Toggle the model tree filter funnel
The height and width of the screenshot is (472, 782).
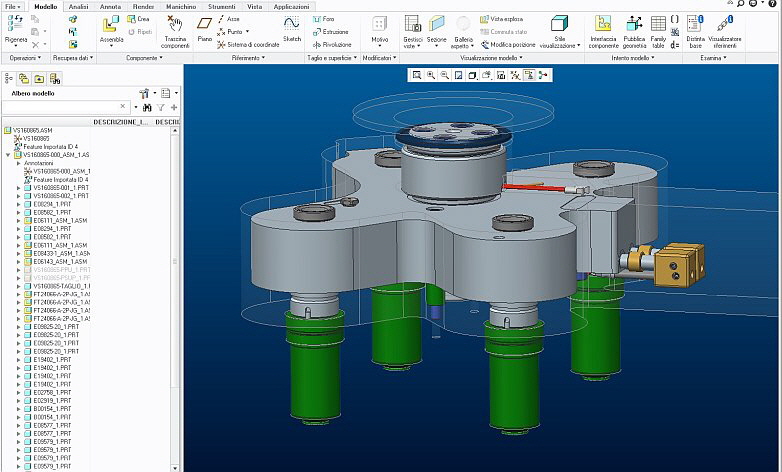[x=159, y=107]
